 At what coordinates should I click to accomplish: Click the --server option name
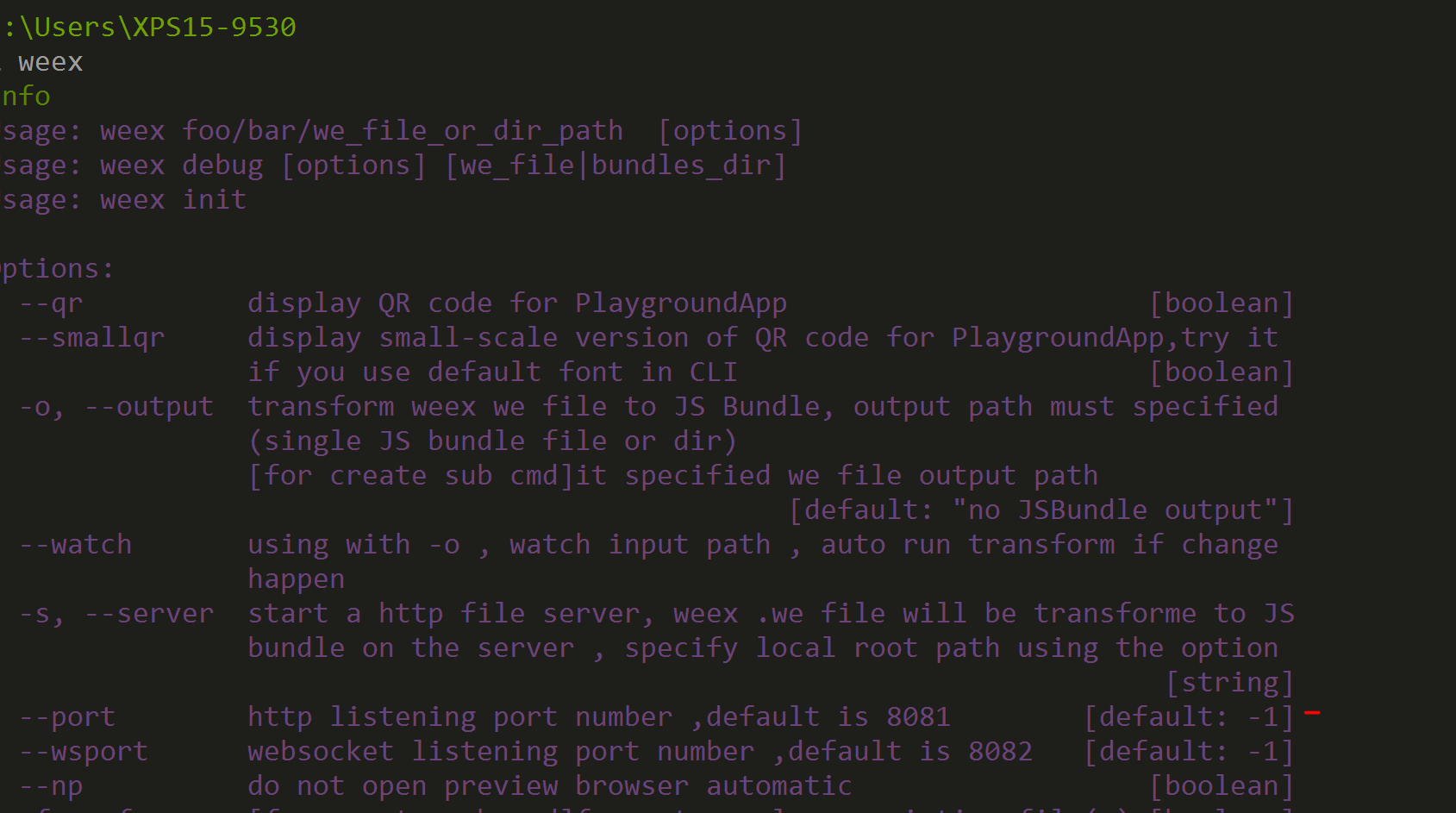[148, 614]
